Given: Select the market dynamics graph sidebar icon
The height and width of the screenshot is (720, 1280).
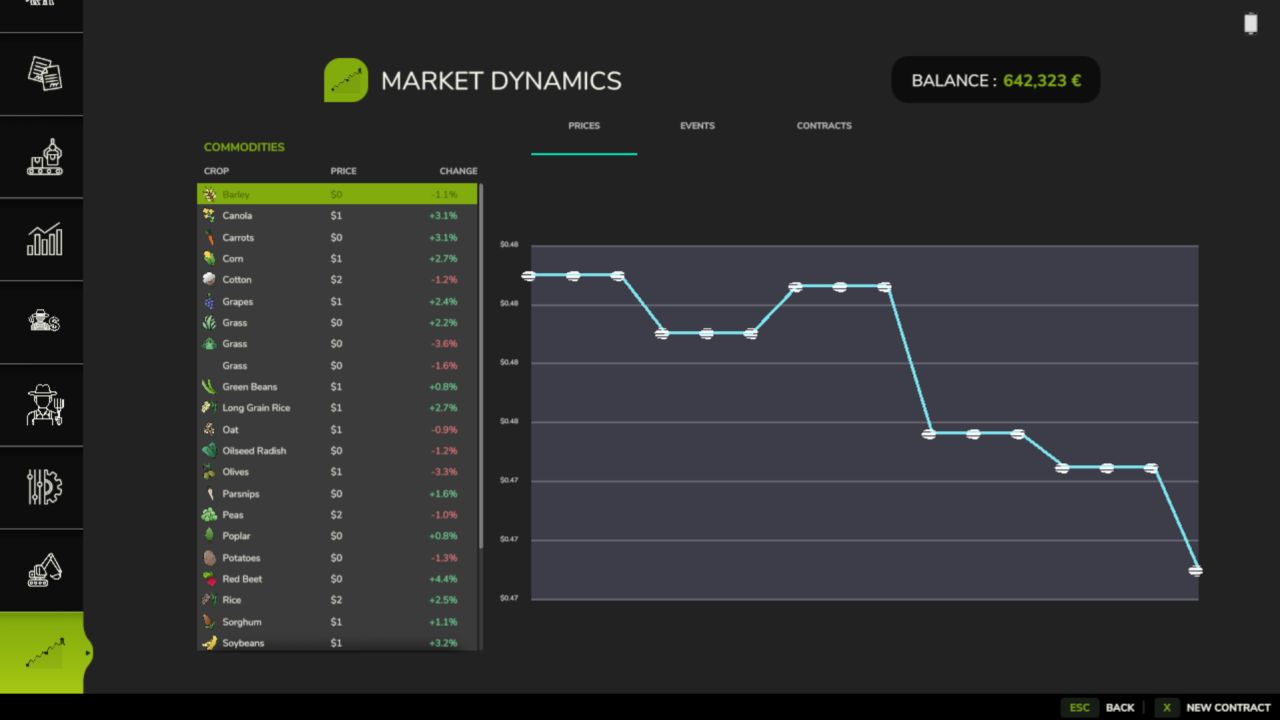Looking at the screenshot, I should click(x=43, y=653).
